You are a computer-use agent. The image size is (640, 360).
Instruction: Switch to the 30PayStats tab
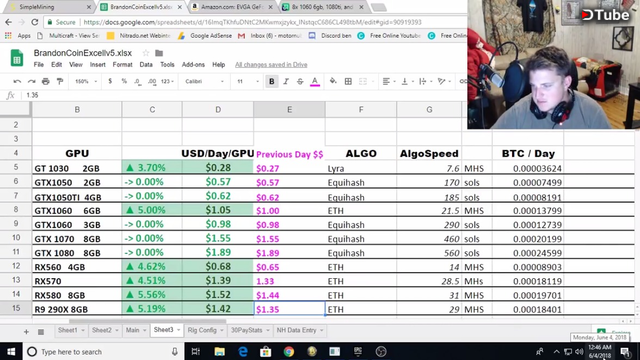[247, 330]
